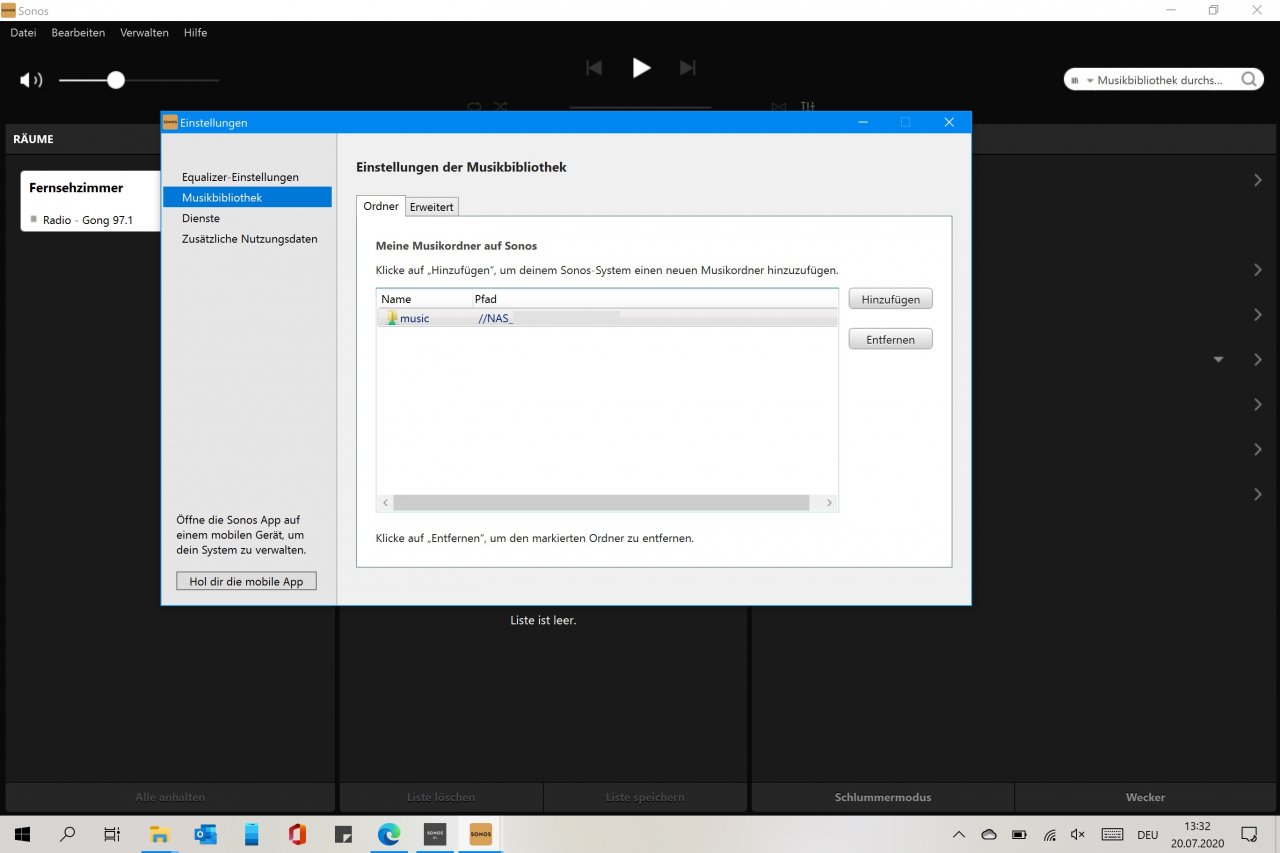Image resolution: width=1280 pixels, height=853 pixels.
Task: Skip to the previous track
Action: coord(594,68)
